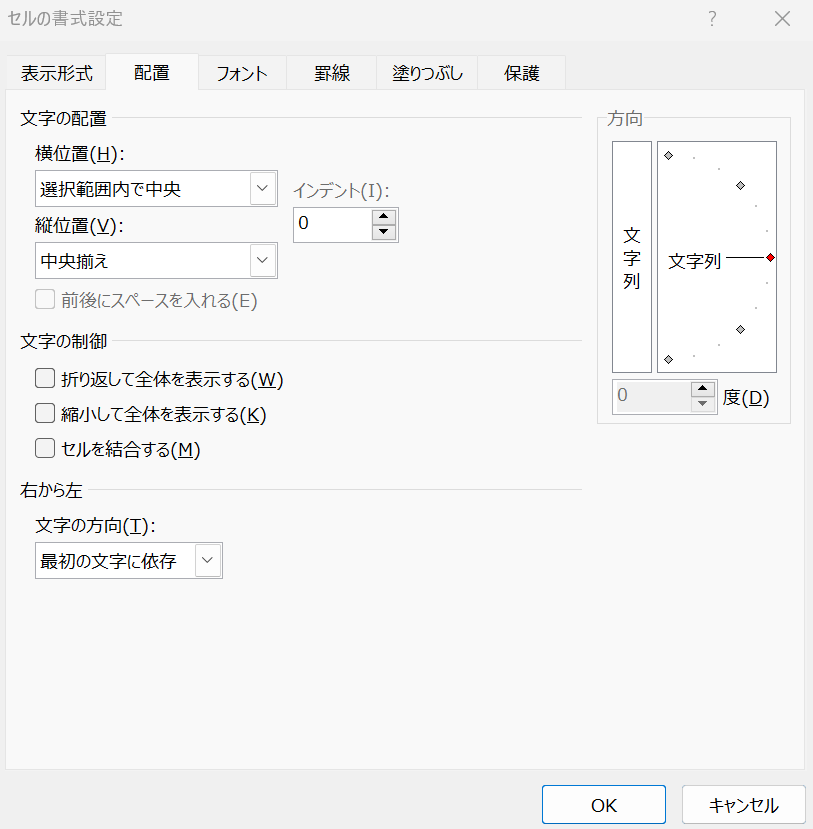Open the 文字の方向 dropdown
813x829 pixels.
(208, 561)
